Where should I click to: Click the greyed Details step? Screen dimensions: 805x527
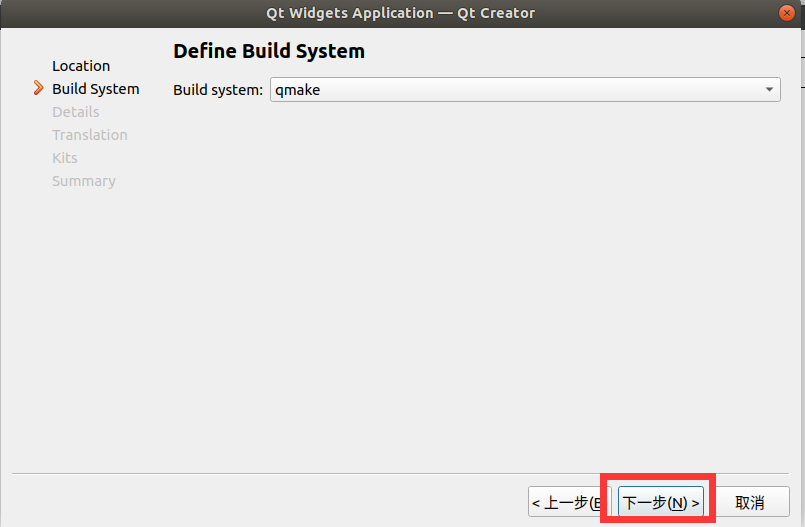75,112
